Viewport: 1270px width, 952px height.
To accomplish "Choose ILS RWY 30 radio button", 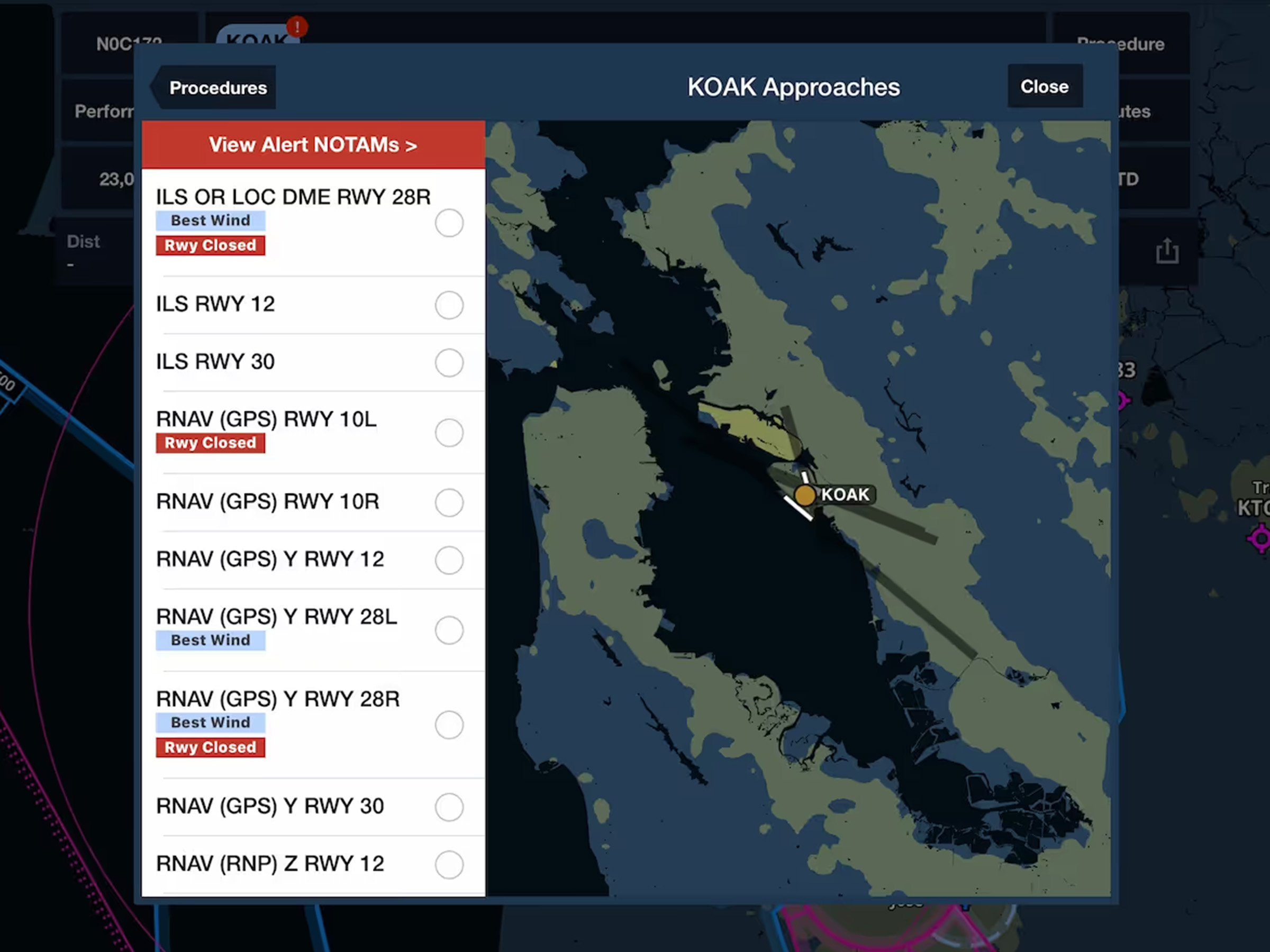I will (449, 363).
